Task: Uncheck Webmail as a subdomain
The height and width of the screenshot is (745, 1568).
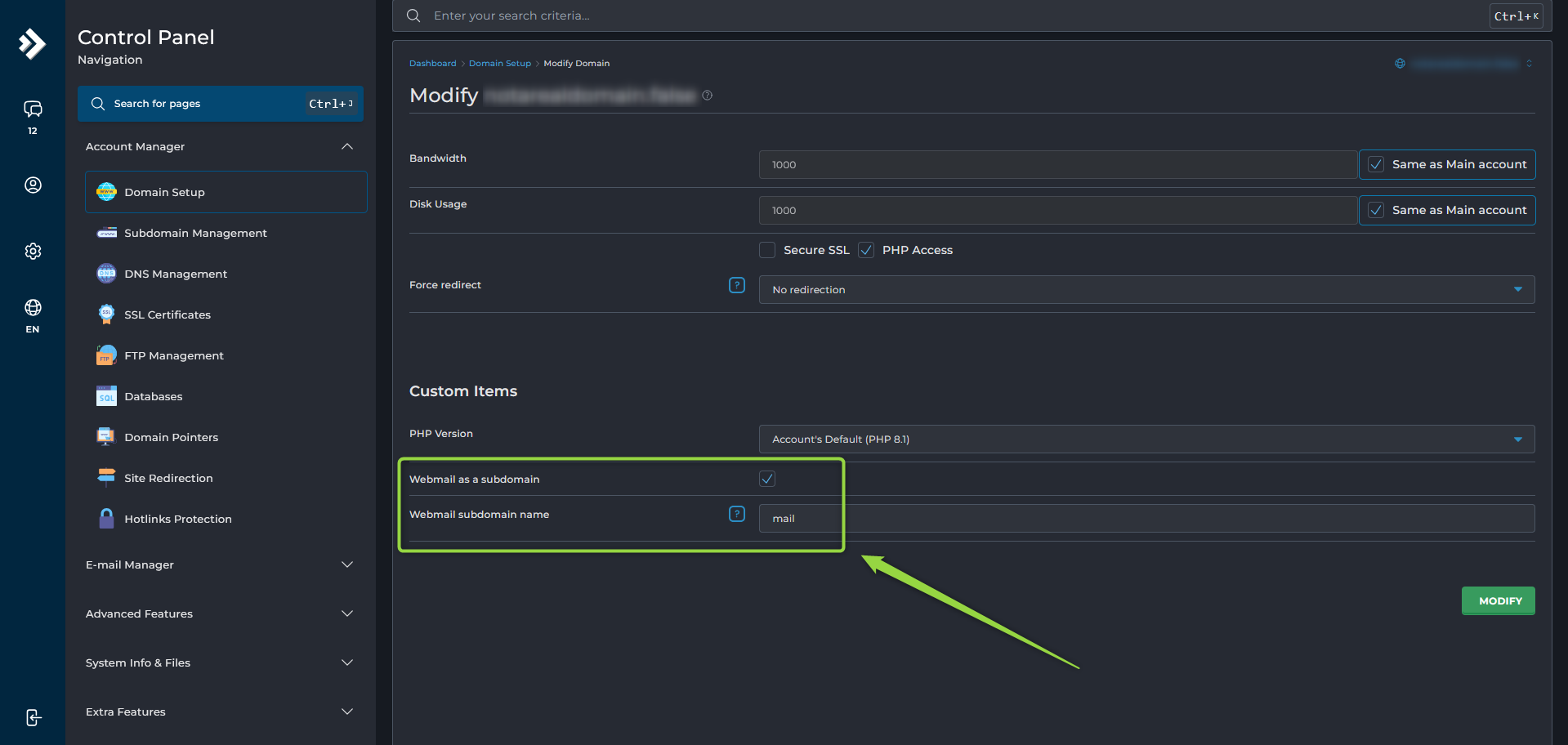Action: coord(767,479)
